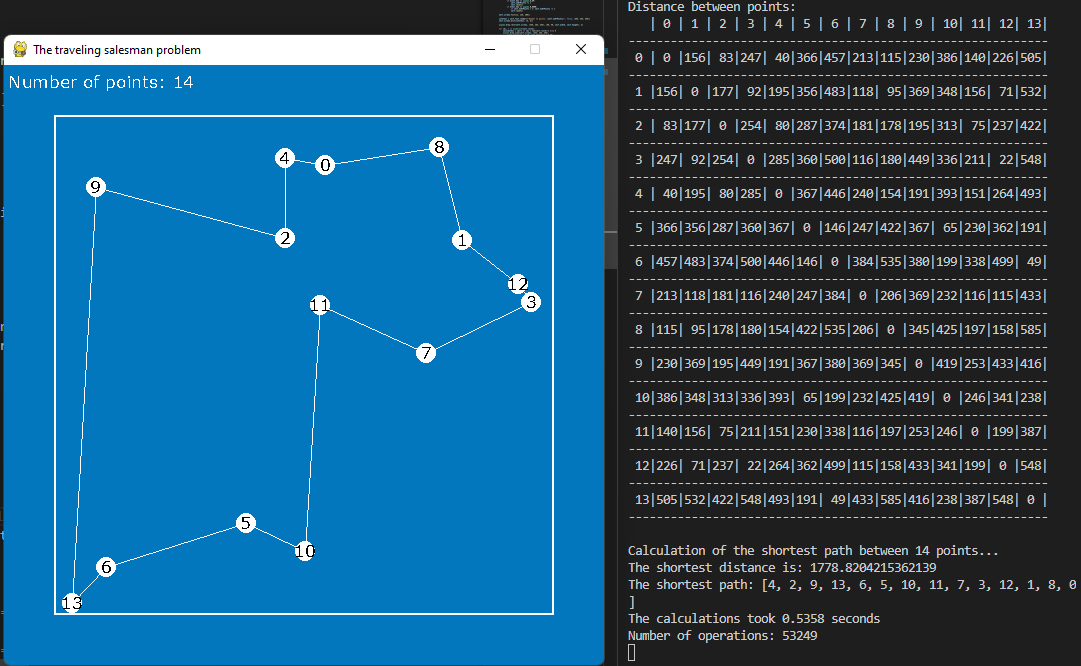This screenshot has height=666, width=1081.
Task: Select point 6 near the bottom left
Action: (x=106, y=566)
